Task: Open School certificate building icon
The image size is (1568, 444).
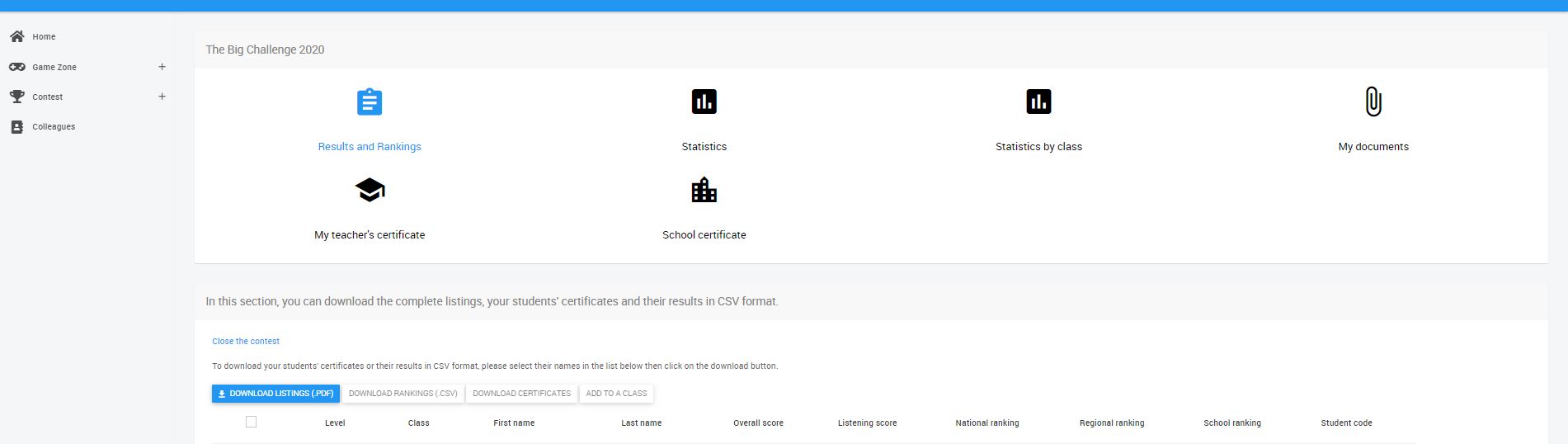Action: [704, 190]
